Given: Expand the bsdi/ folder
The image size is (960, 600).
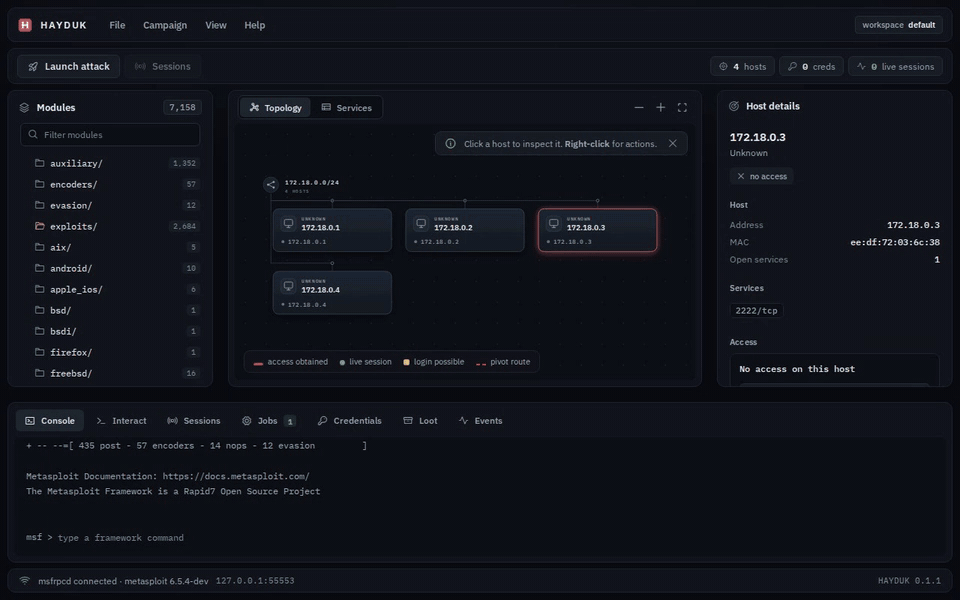Looking at the screenshot, I should [116, 331].
